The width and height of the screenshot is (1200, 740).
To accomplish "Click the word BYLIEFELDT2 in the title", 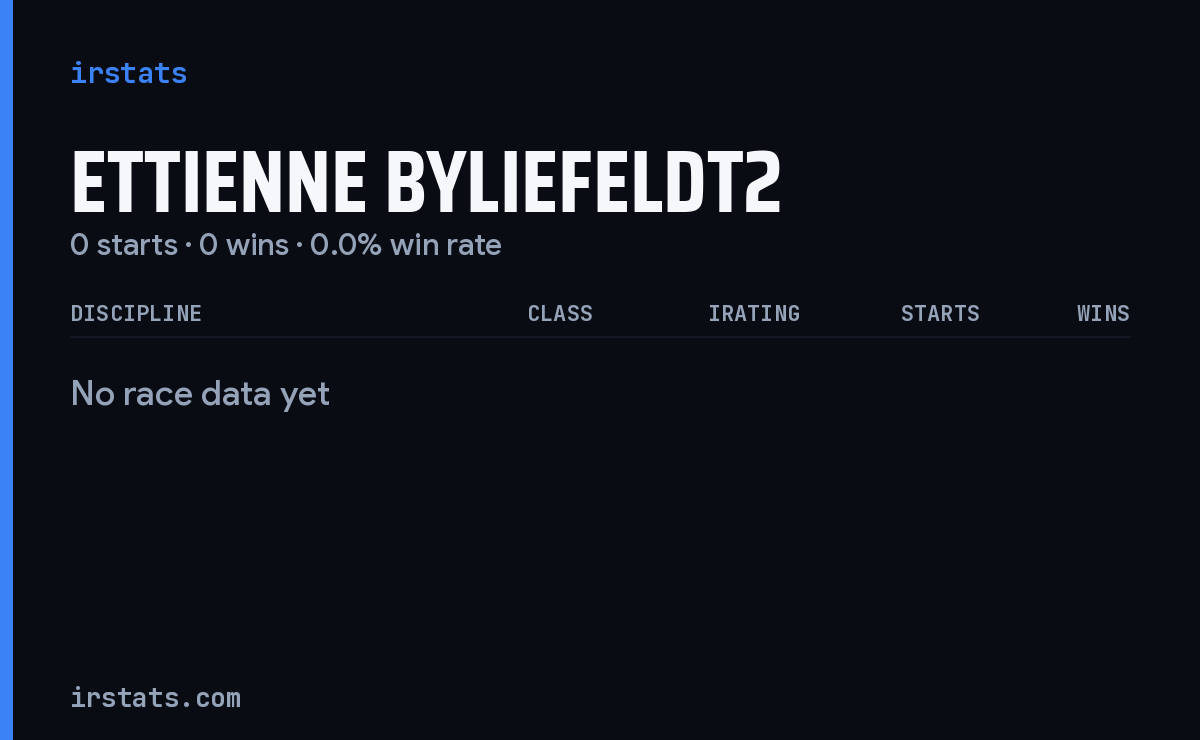I will (x=584, y=183).
